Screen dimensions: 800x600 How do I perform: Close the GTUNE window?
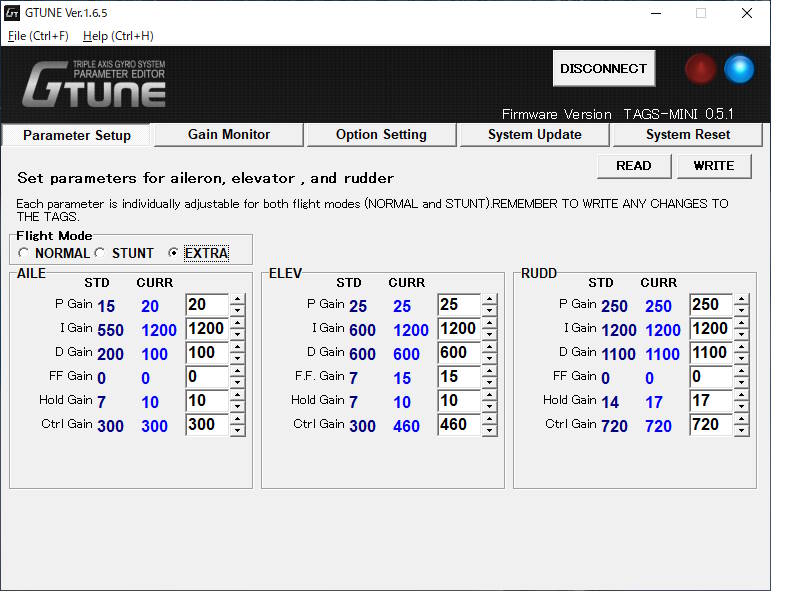pyautogui.click(x=746, y=13)
